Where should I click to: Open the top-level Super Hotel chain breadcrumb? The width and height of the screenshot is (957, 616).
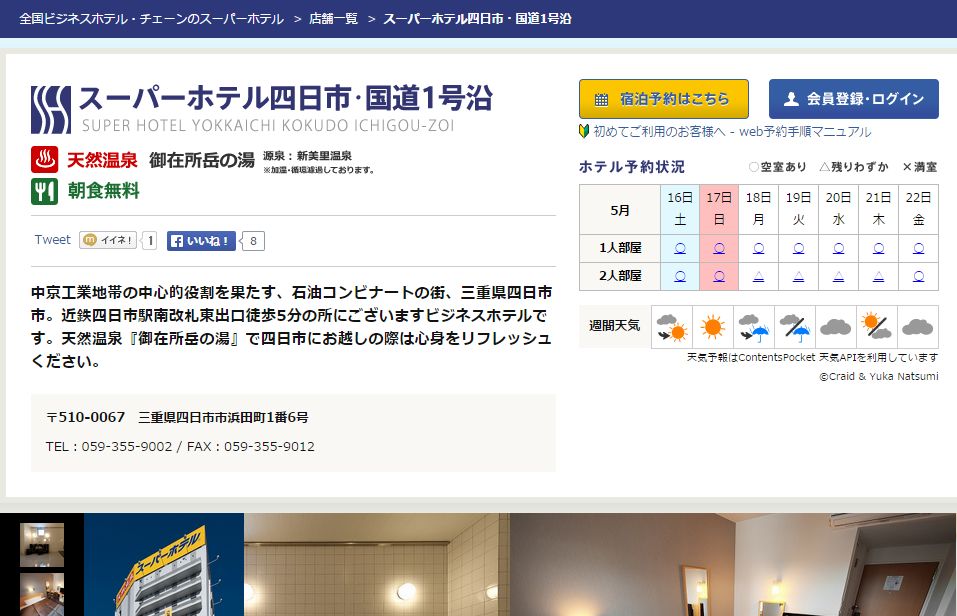click(151, 19)
